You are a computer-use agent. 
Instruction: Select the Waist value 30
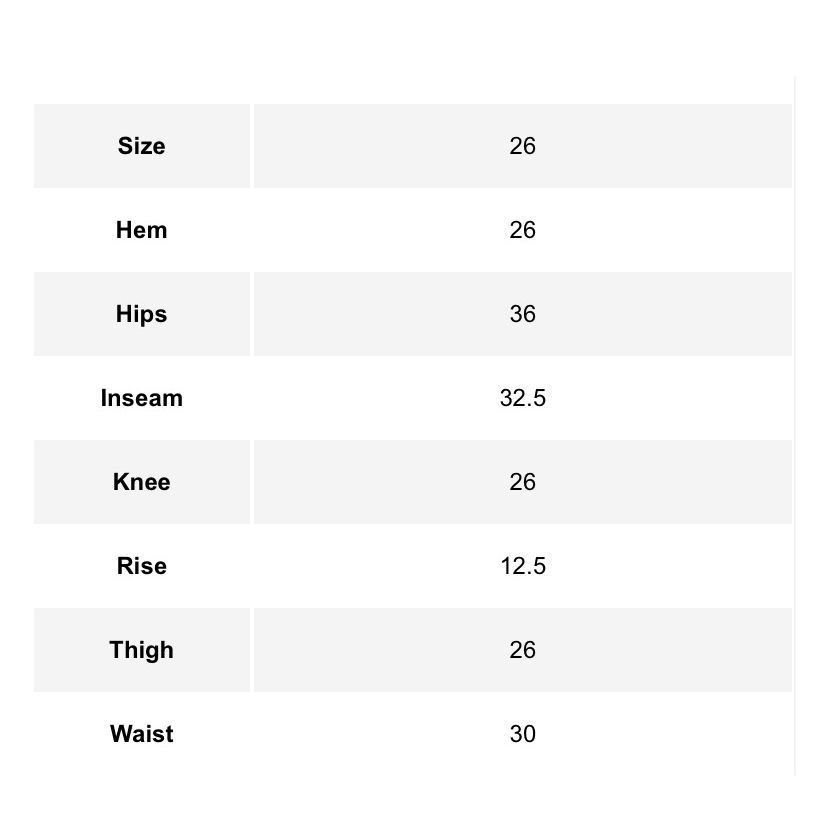pos(523,733)
